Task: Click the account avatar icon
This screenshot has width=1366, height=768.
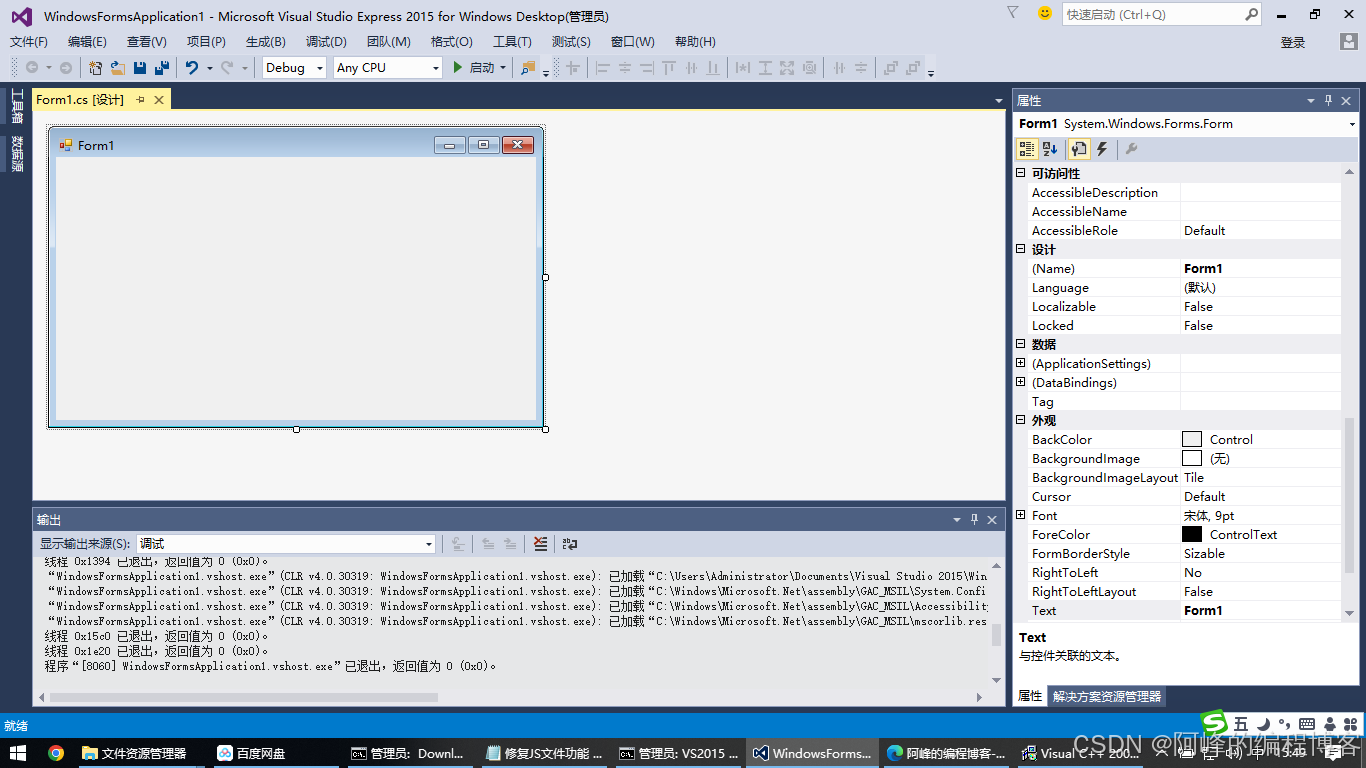Action: point(1349,42)
